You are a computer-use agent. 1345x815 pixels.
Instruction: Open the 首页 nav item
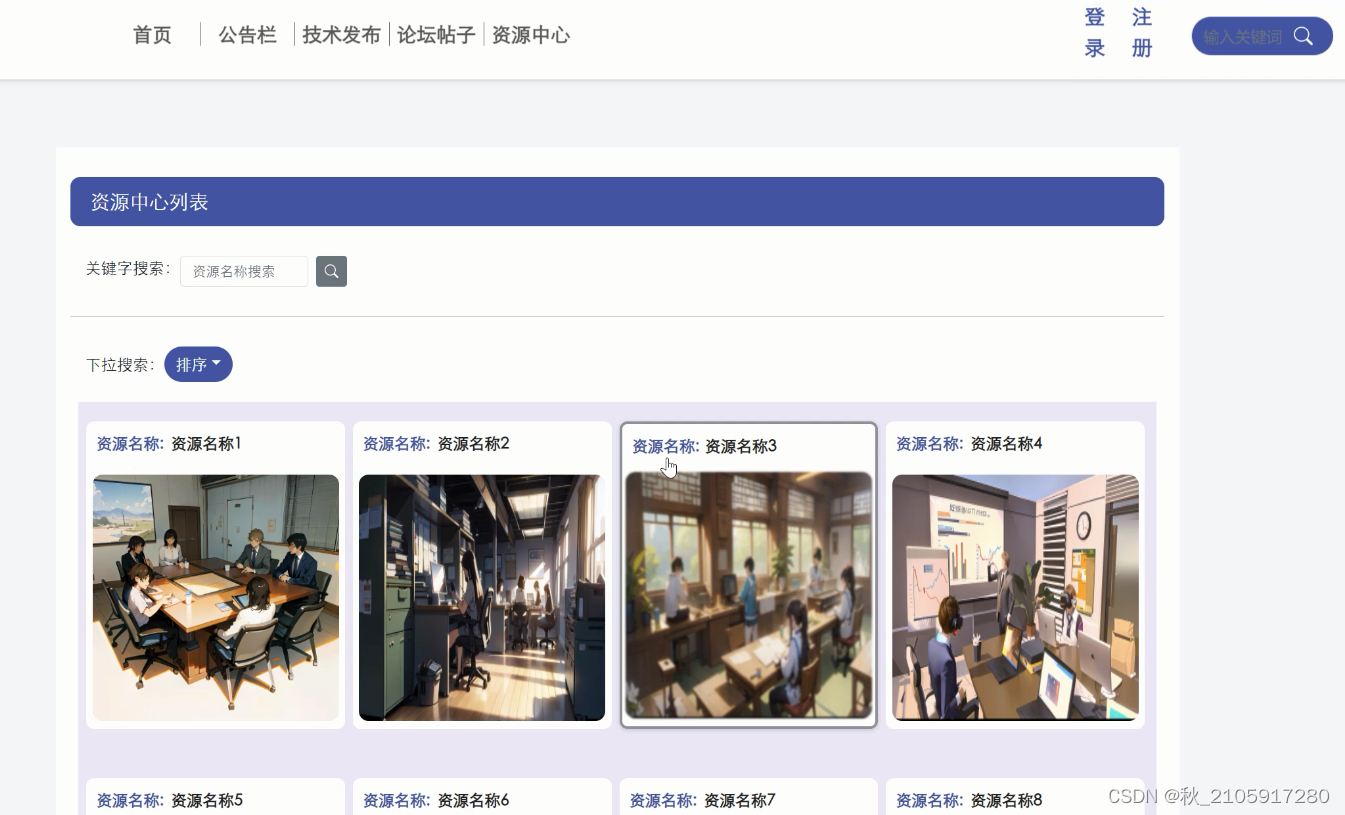[x=152, y=35]
